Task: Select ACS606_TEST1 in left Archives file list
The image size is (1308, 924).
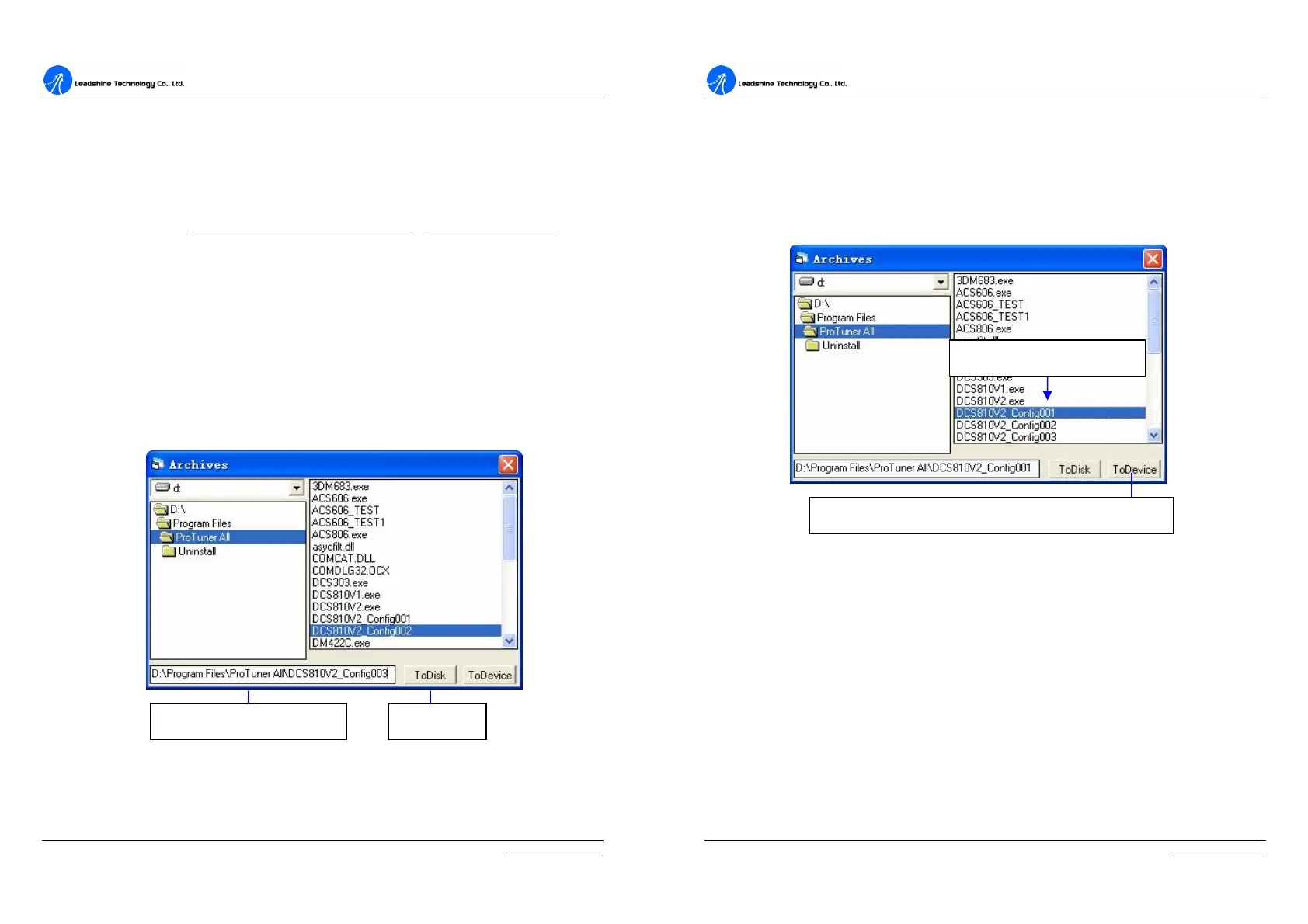Action: coord(348,523)
